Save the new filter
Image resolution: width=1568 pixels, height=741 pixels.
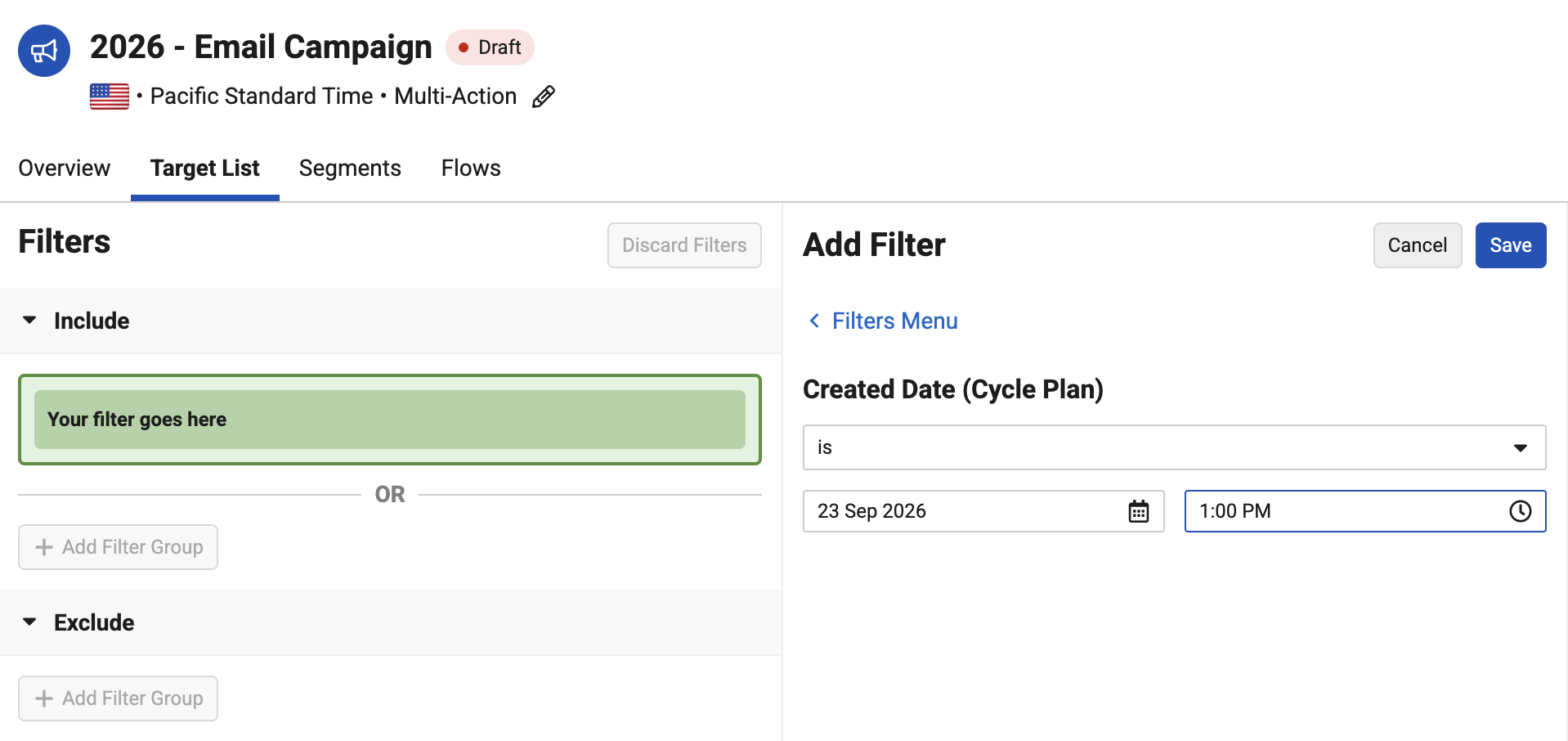(x=1510, y=245)
